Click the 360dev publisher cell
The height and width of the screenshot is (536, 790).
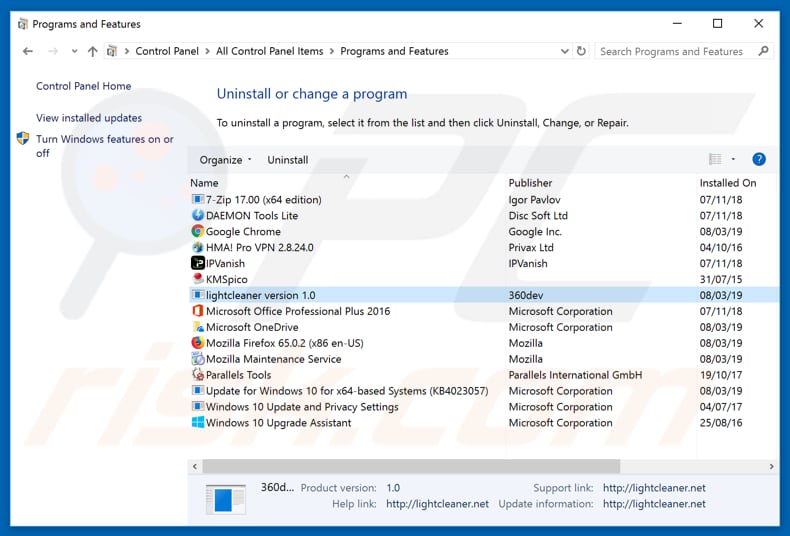point(526,295)
